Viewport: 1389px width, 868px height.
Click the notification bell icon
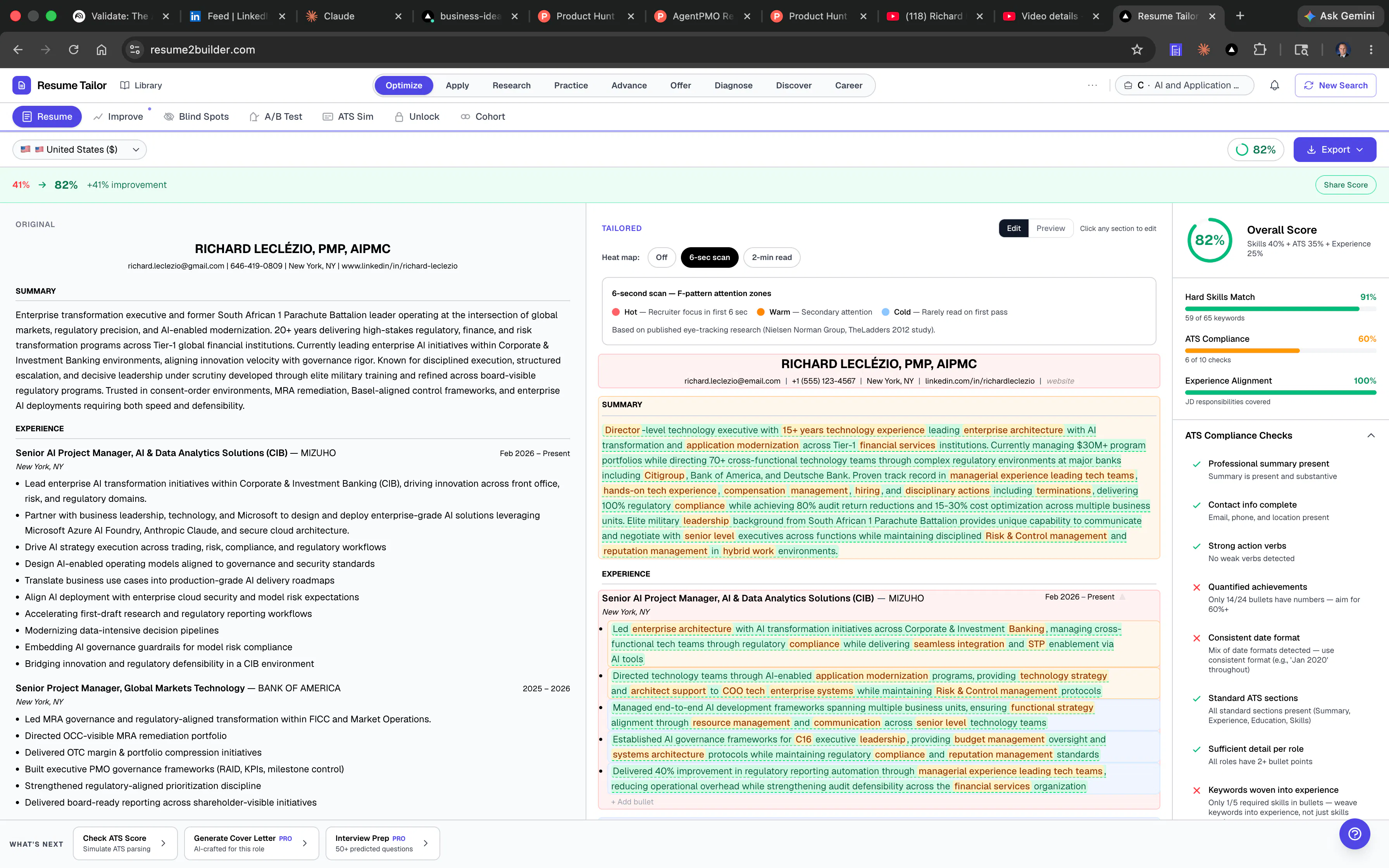tap(1274, 86)
